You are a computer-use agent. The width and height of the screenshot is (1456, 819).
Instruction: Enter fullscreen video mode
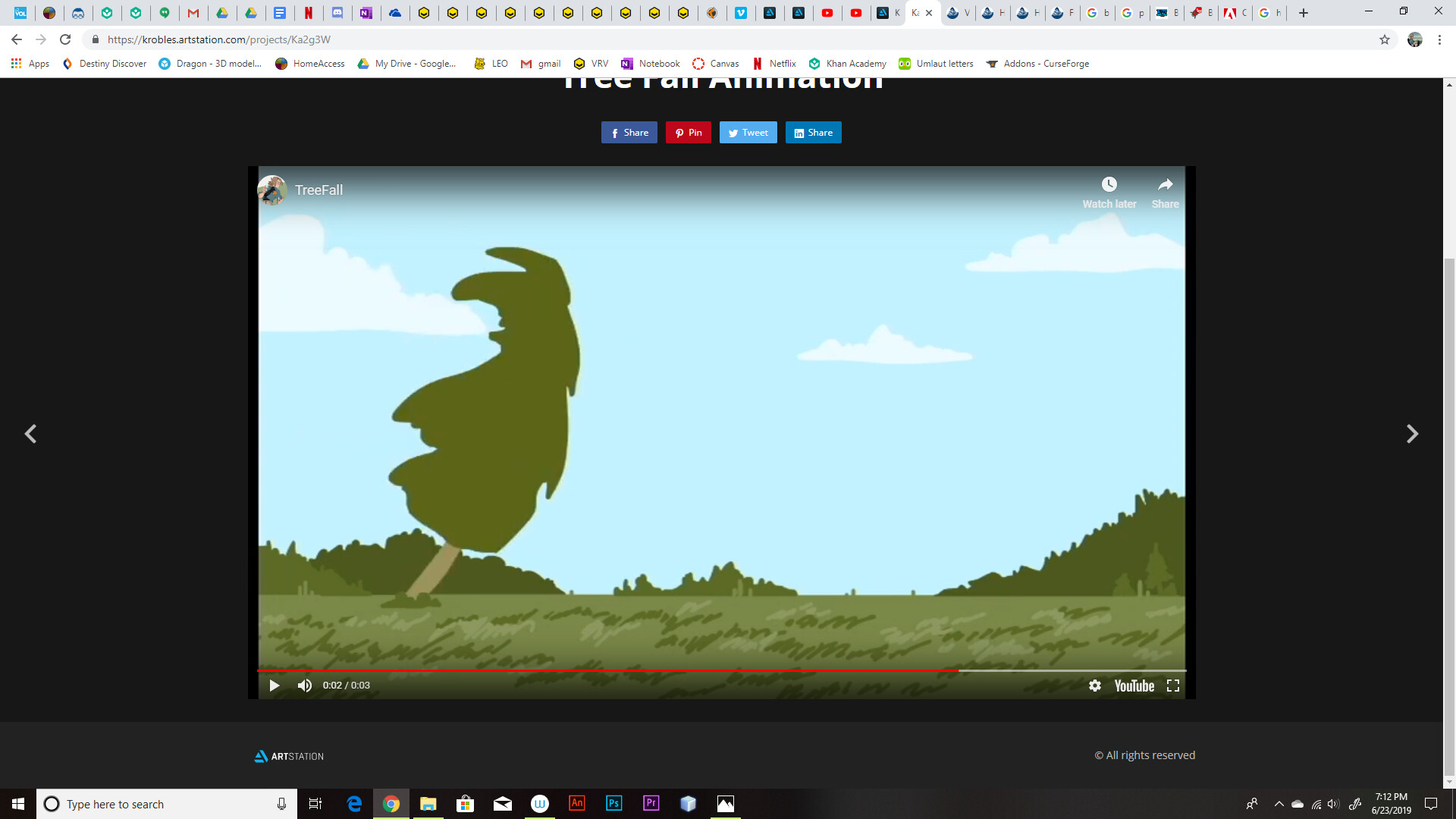click(x=1173, y=686)
